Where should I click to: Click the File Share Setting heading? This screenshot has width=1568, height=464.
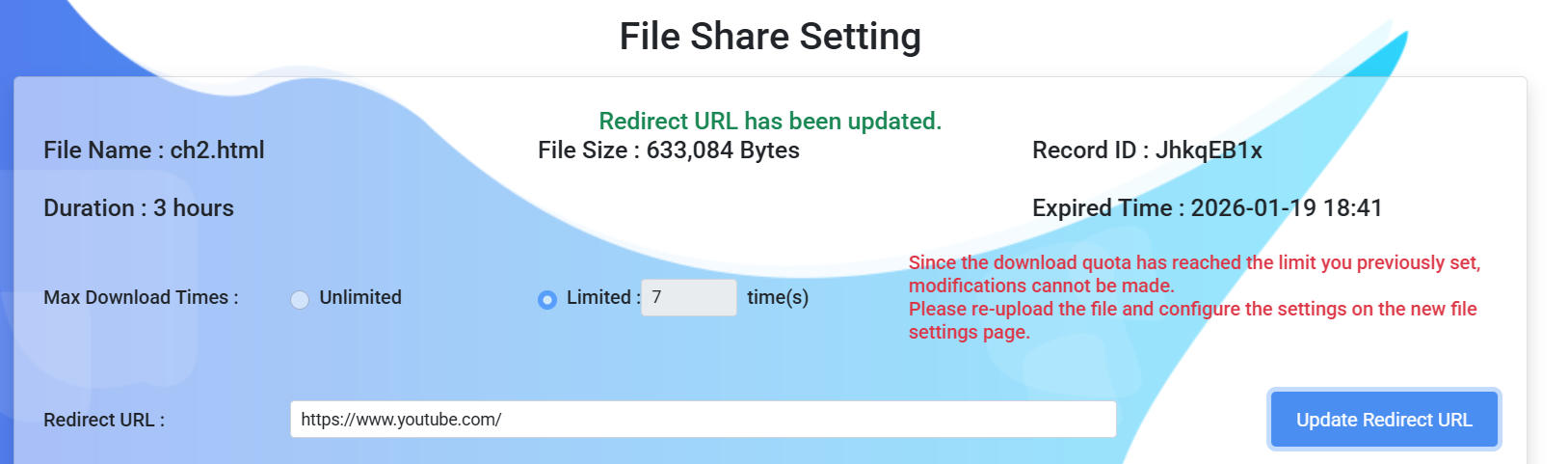point(770,37)
